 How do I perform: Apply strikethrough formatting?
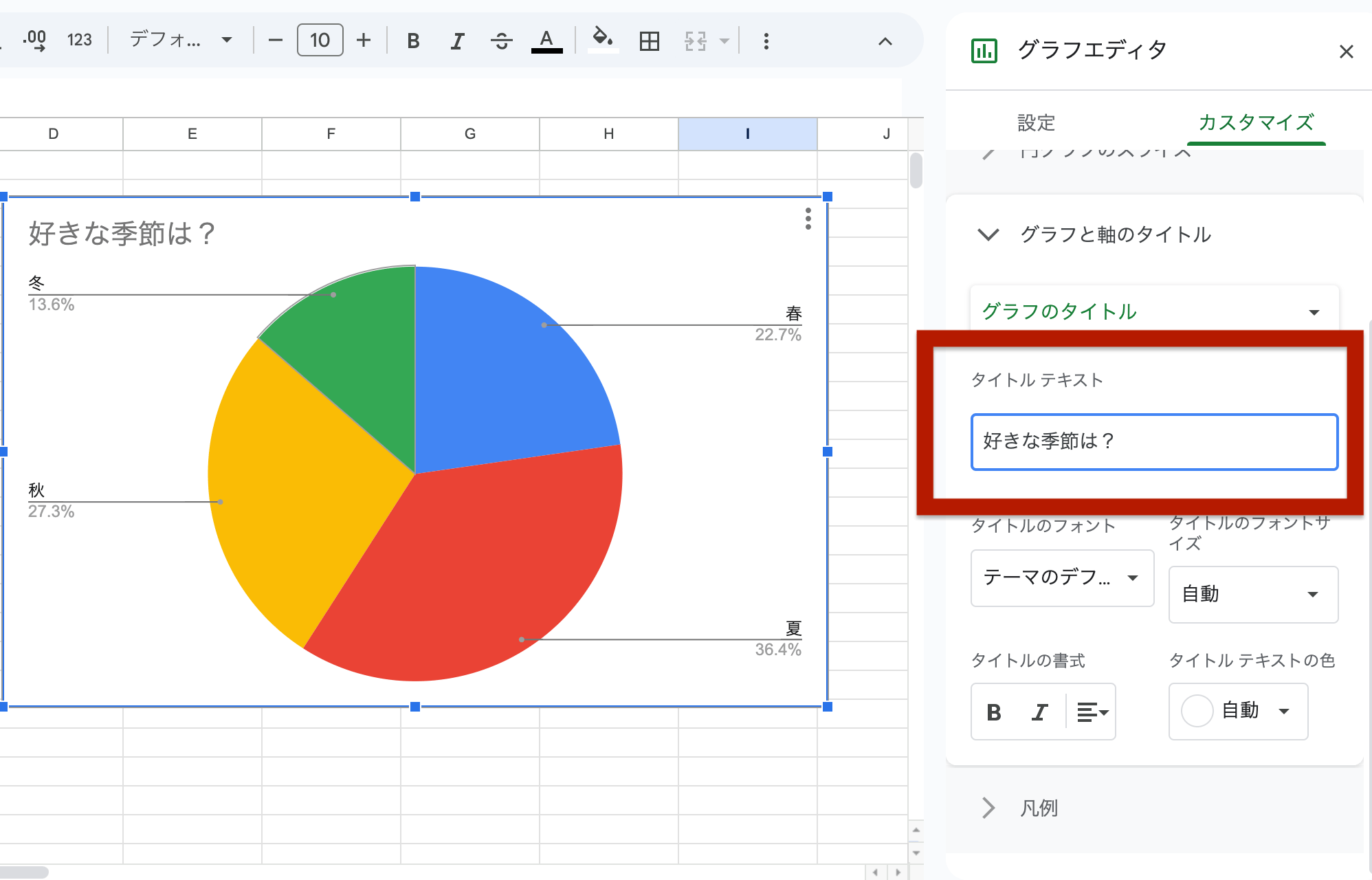pos(501,40)
